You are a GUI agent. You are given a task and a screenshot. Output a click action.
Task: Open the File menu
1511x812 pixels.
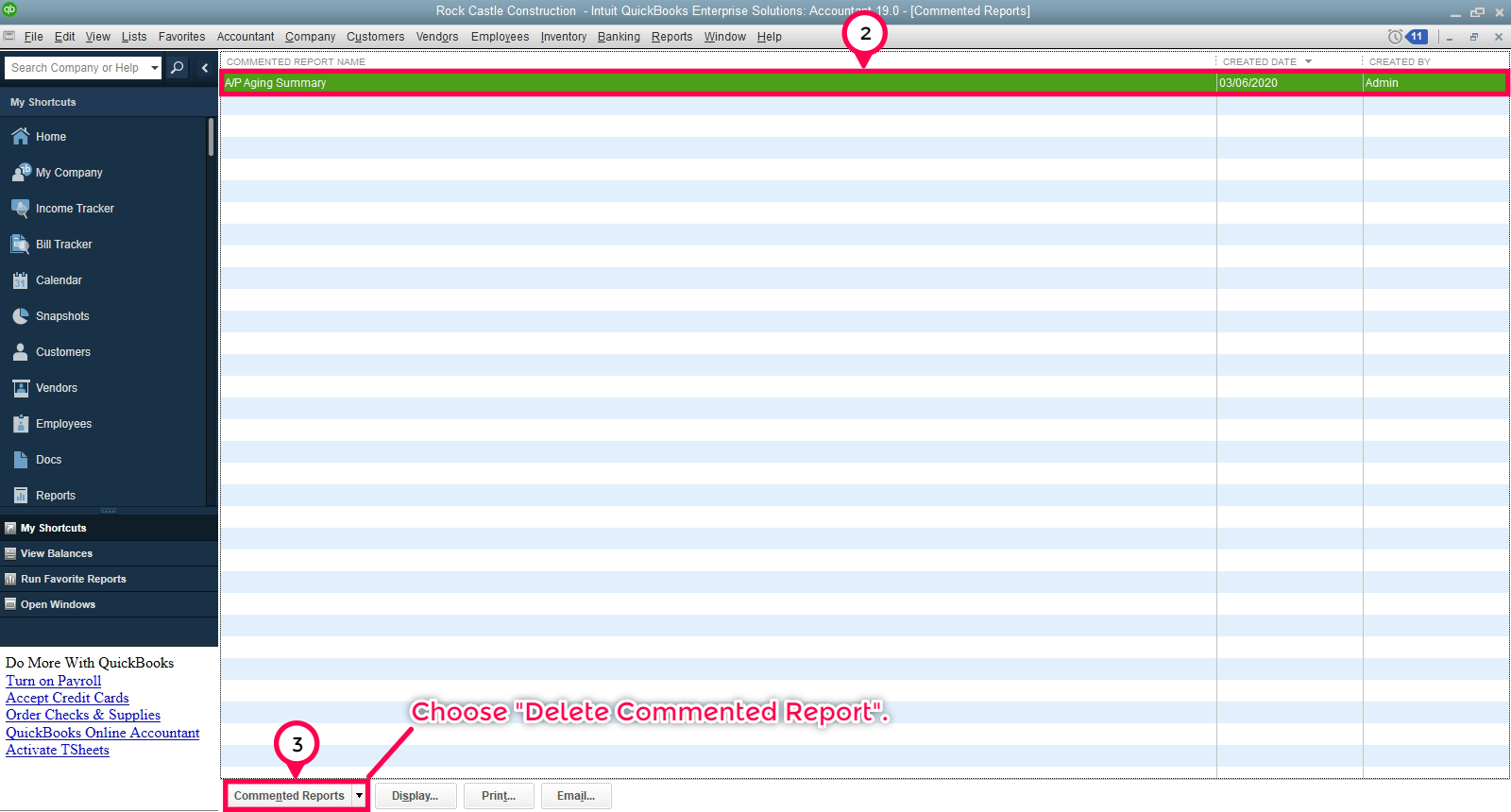coord(34,37)
